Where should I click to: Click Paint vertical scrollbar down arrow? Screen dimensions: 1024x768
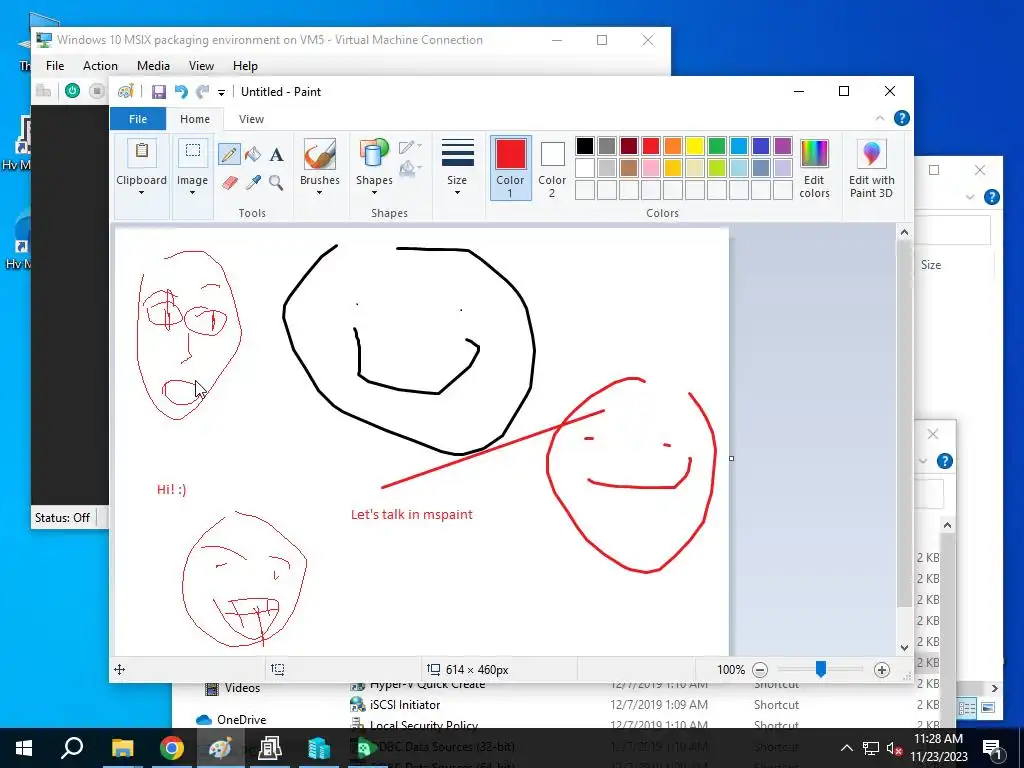click(x=904, y=648)
